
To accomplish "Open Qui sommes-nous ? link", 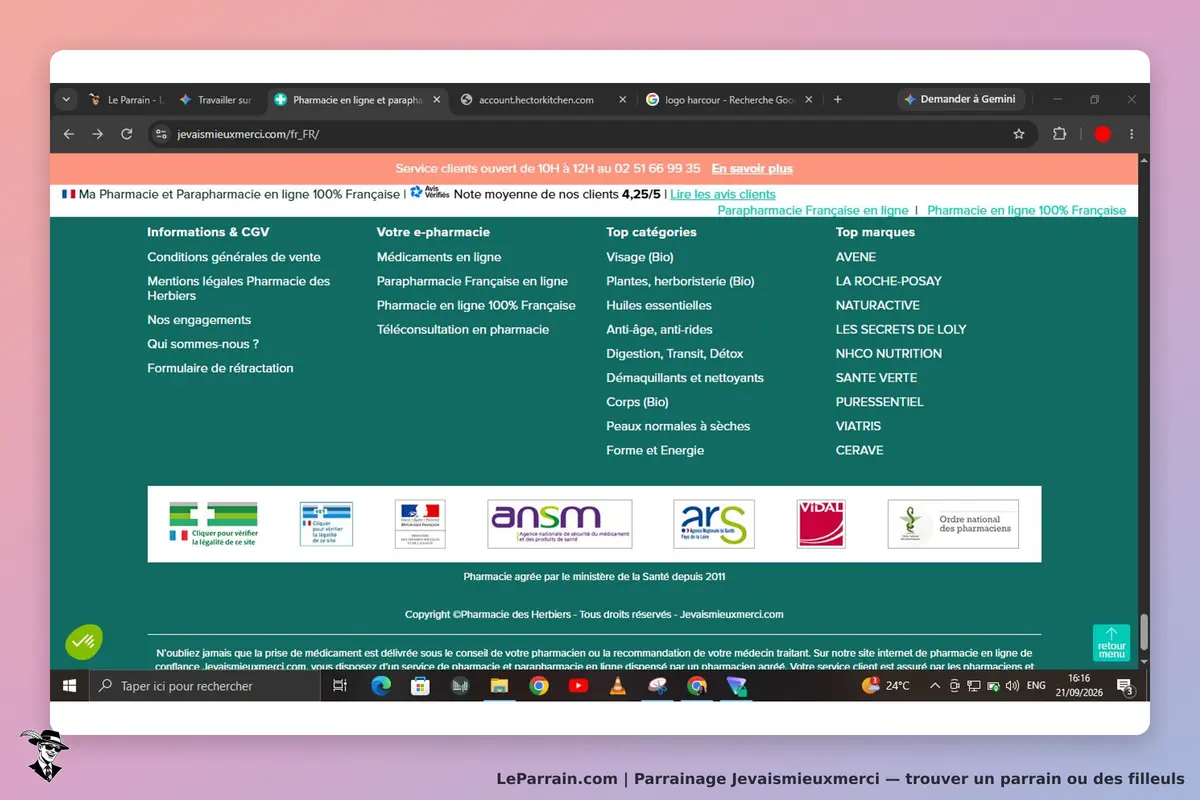I will click(x=203, y=344).
